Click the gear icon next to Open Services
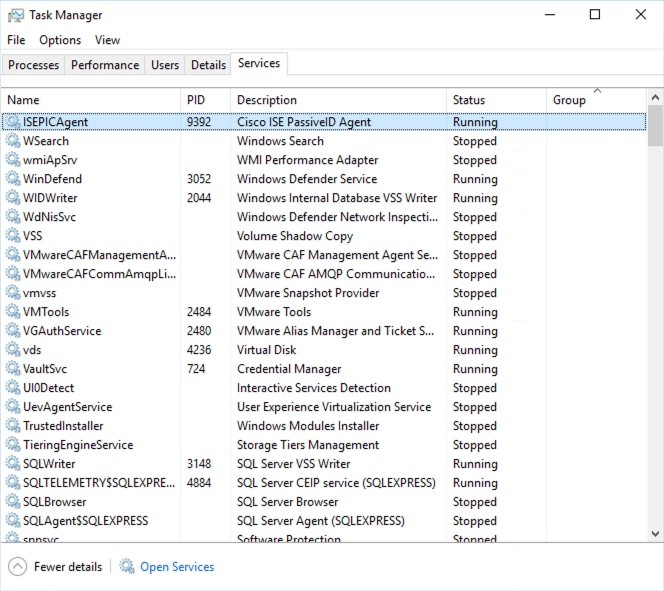Viewport: 664px width, 591px height. point(127,566)
